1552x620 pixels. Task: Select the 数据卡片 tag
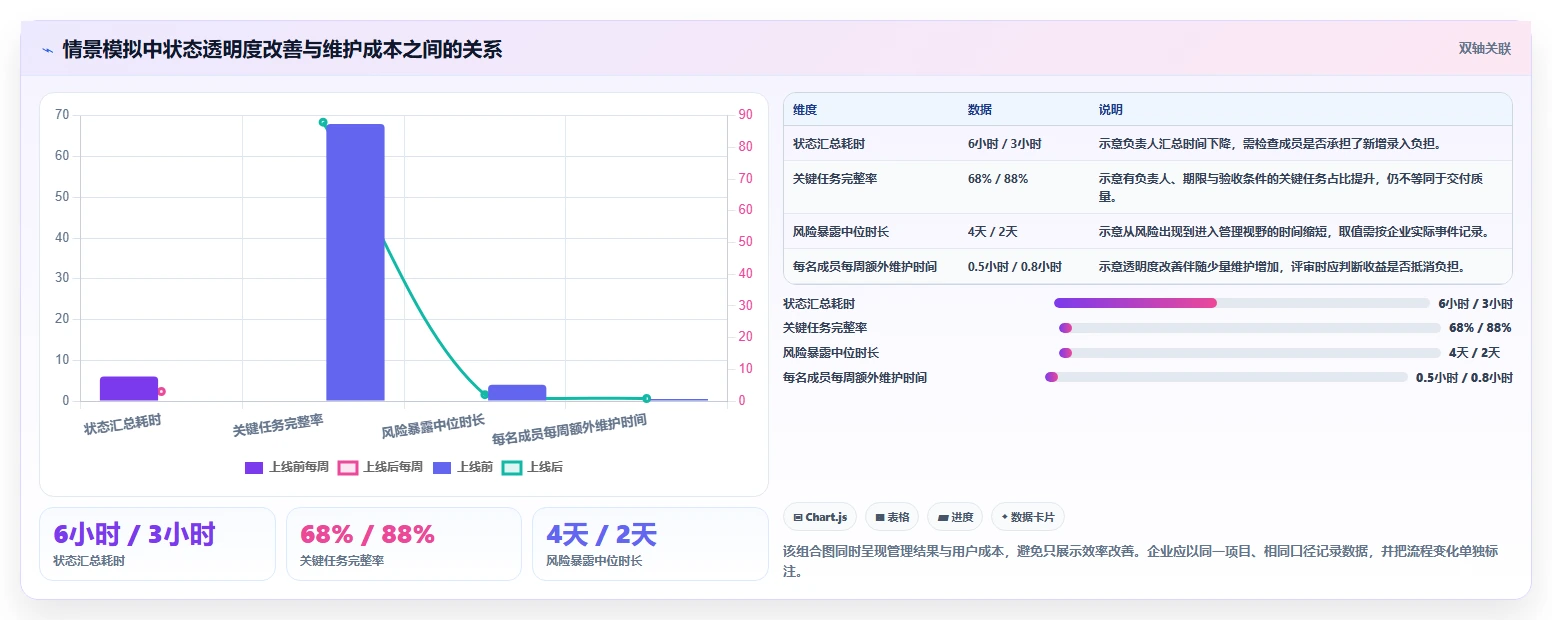coord(1028,517)
